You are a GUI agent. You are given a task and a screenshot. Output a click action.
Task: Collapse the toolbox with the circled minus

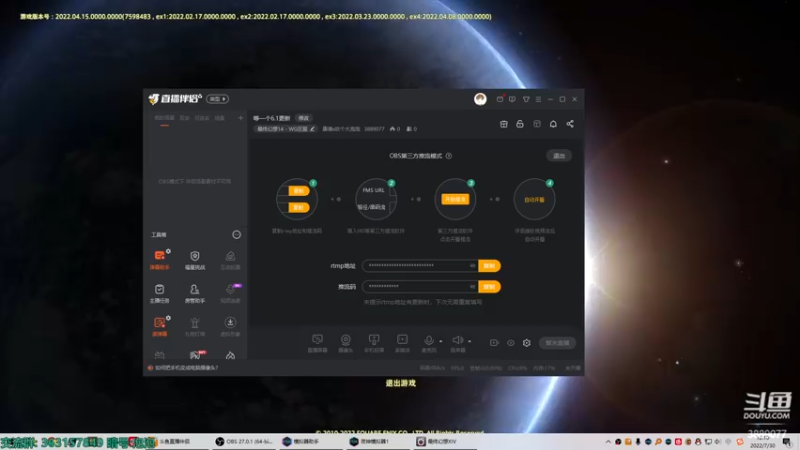pyautogui.click(x=236, y=235)
